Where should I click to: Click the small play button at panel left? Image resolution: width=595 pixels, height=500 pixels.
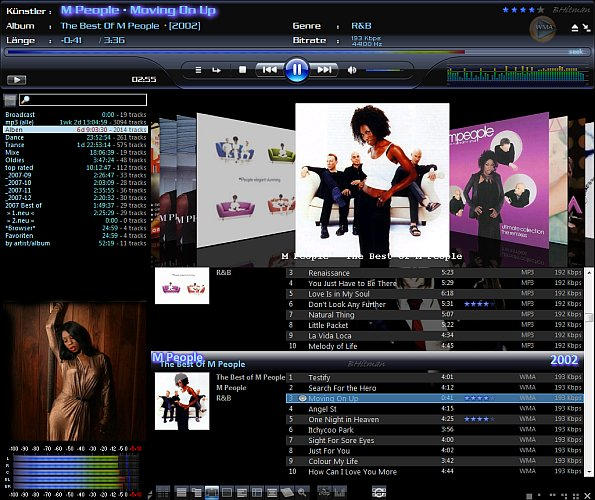click(x=17, y=80)
